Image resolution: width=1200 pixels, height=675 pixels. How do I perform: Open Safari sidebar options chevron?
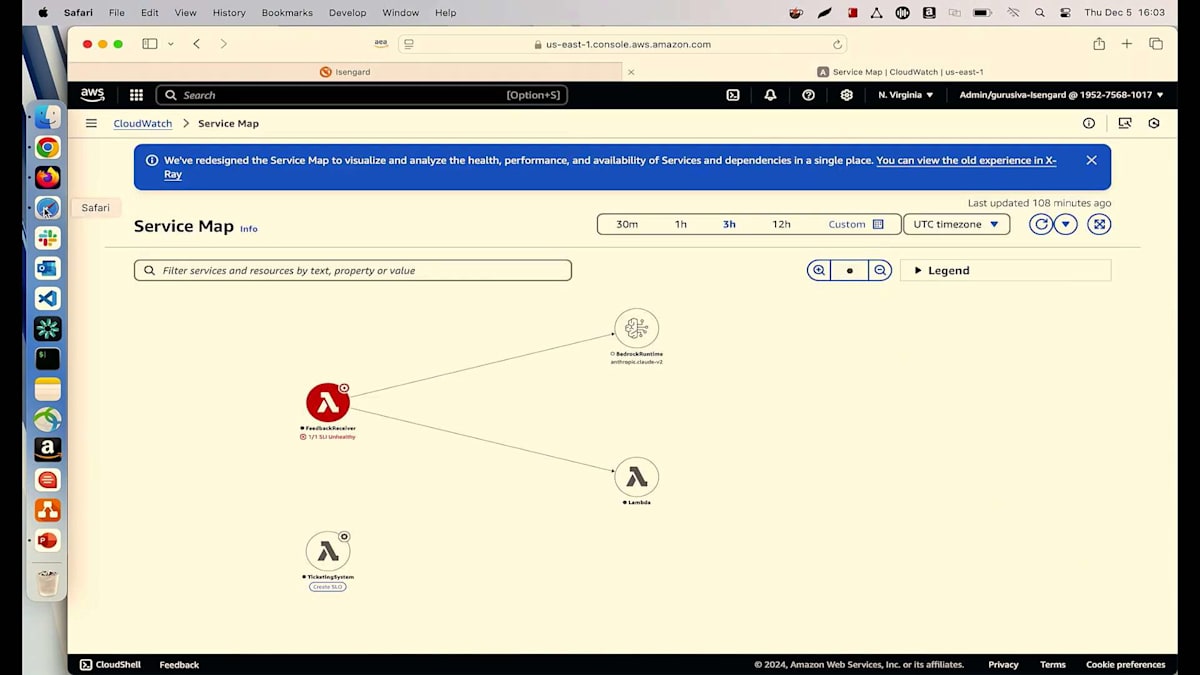[x=171, y=44]
